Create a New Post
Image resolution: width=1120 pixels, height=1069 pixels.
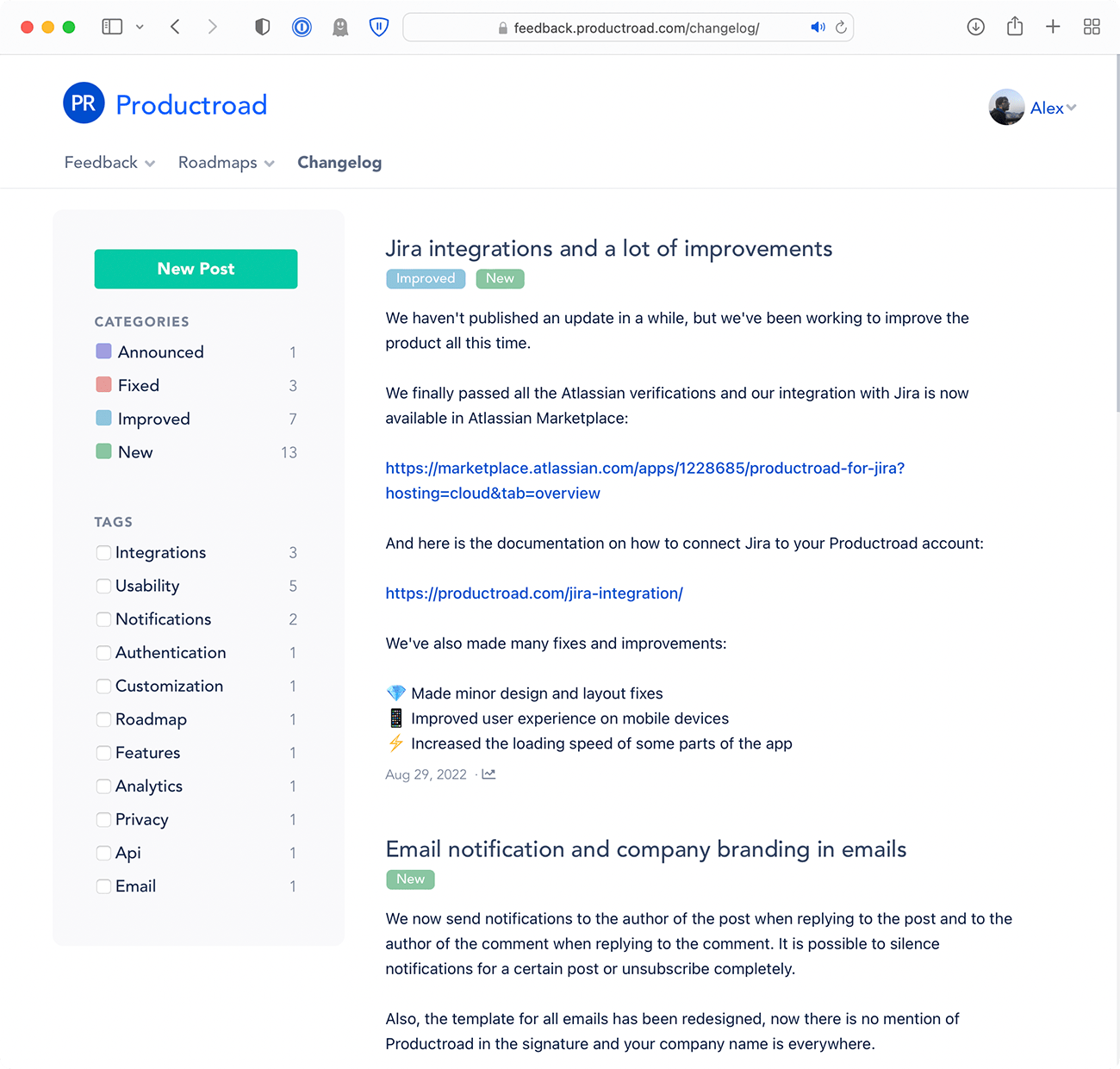point(196,269)
